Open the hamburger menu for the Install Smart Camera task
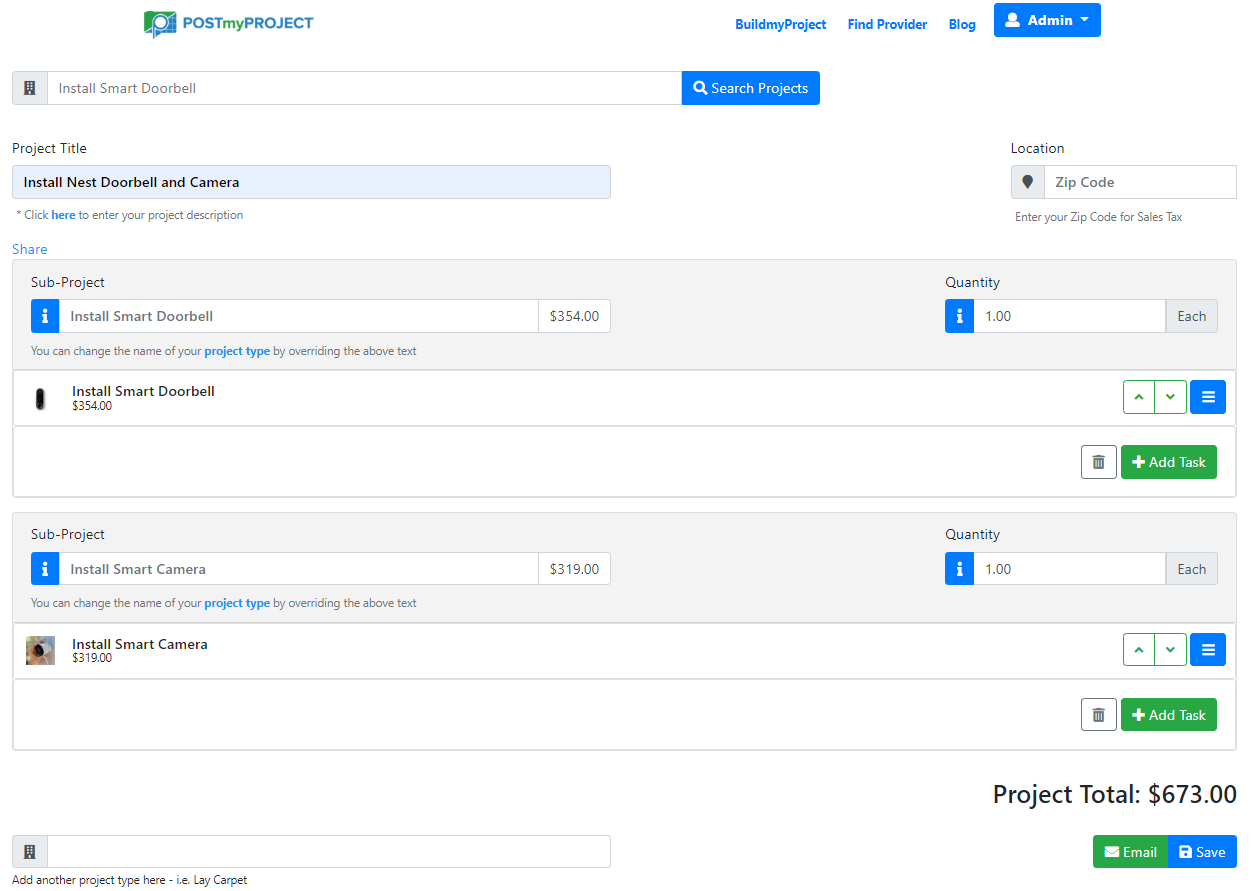Viewport: 1251px width, 891px height. pos(1208,650)
